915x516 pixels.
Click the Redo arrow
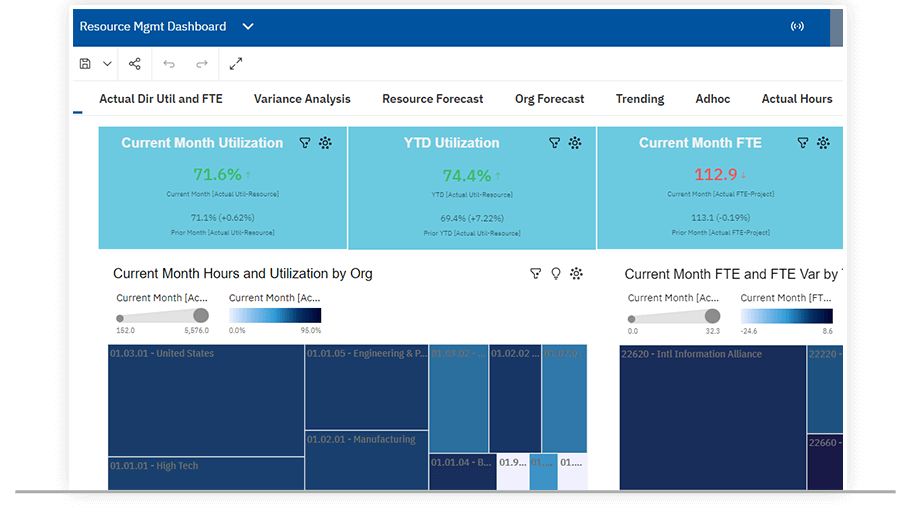click(x=202, y=64)
